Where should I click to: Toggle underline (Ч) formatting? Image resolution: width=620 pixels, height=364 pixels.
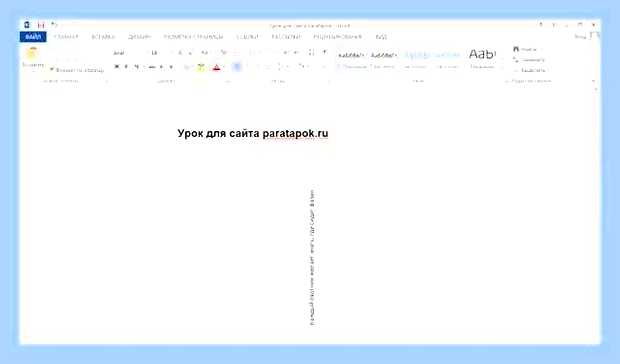coord(136,67)
